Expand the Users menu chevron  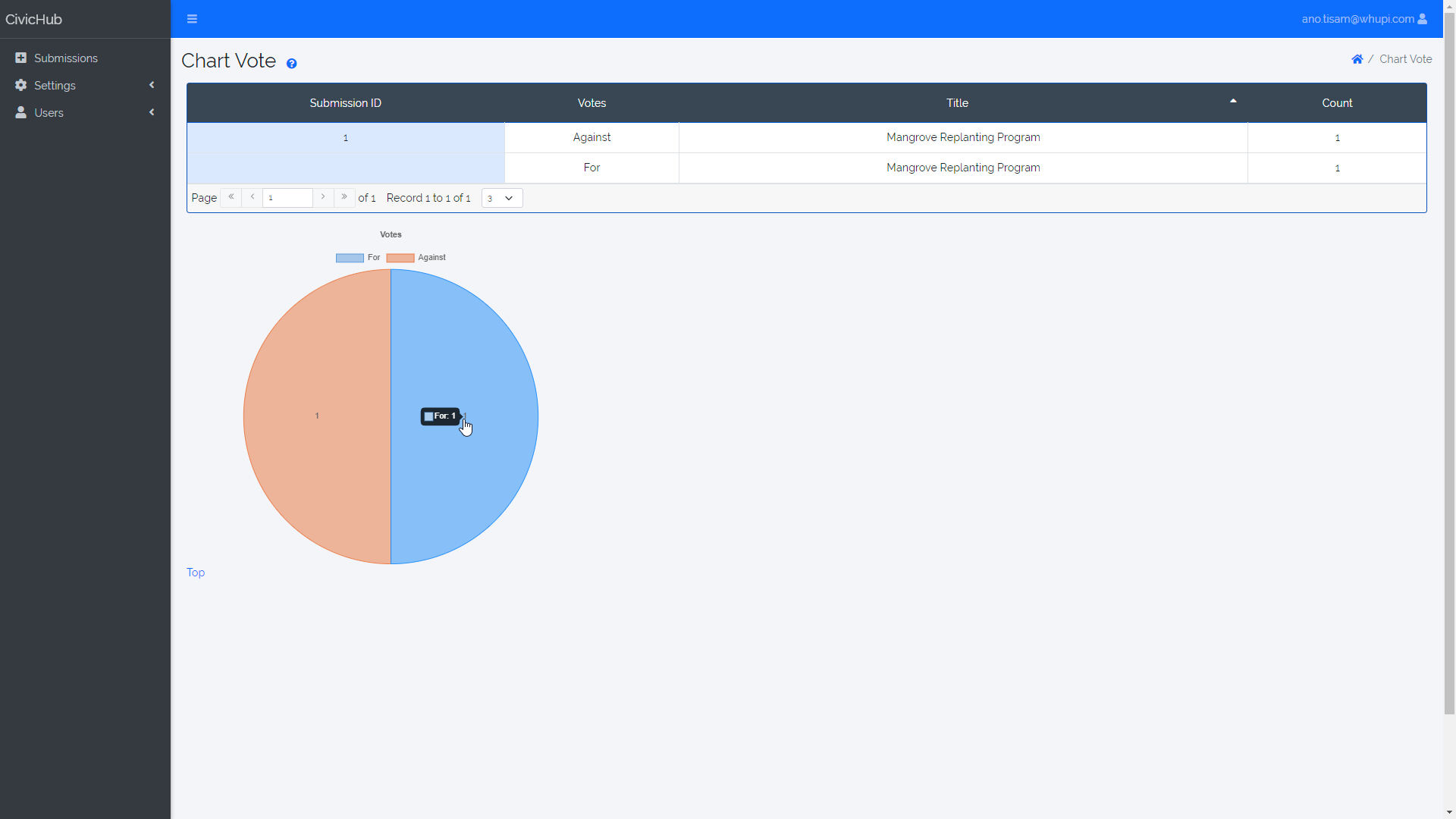coord(152,112)
